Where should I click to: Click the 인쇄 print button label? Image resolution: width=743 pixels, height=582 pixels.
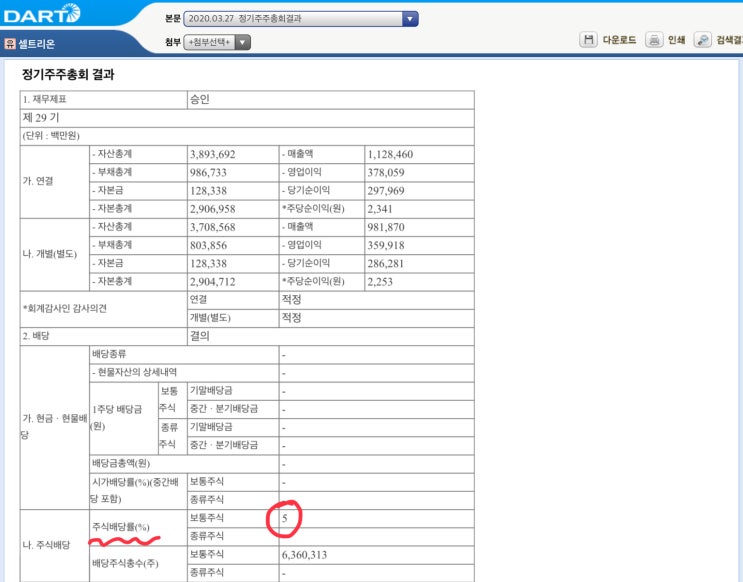point(676,40)
